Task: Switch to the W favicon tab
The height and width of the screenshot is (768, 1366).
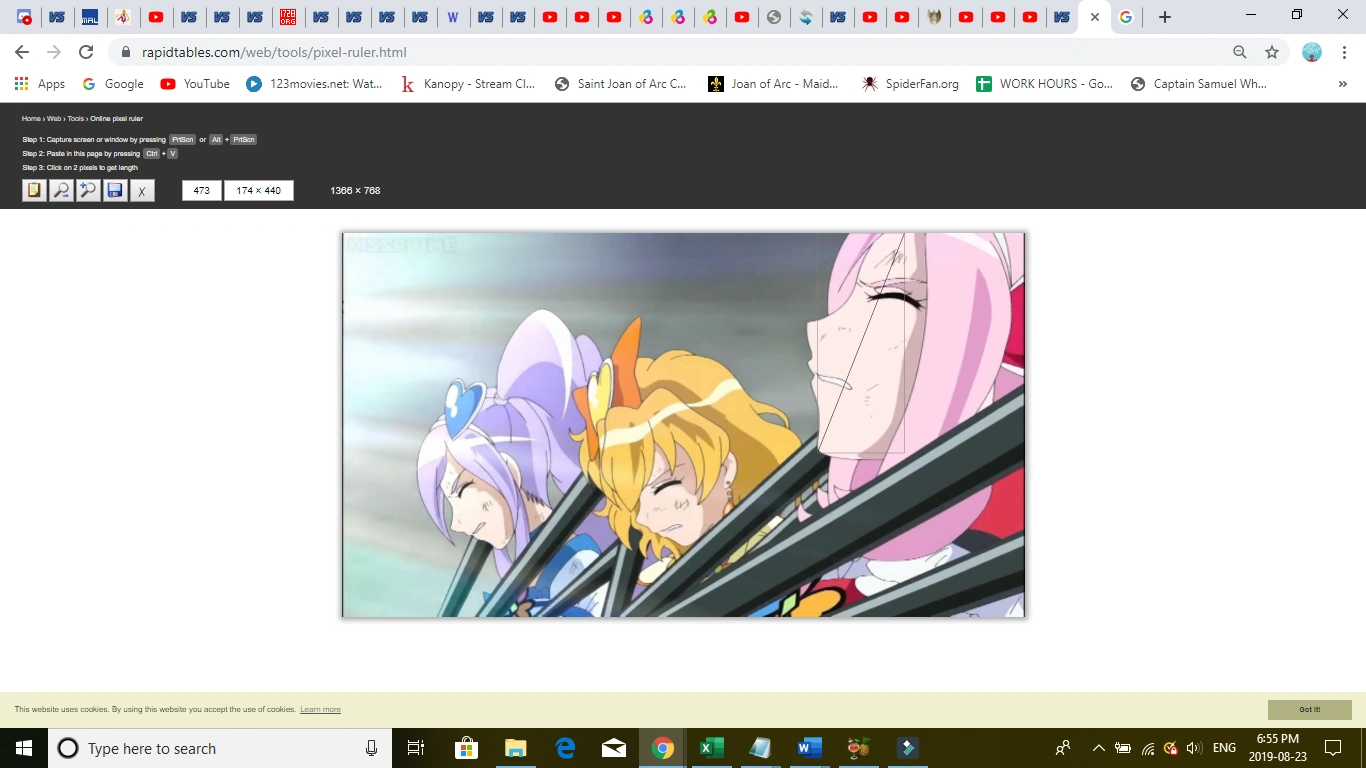Action: tap(453, 17)
